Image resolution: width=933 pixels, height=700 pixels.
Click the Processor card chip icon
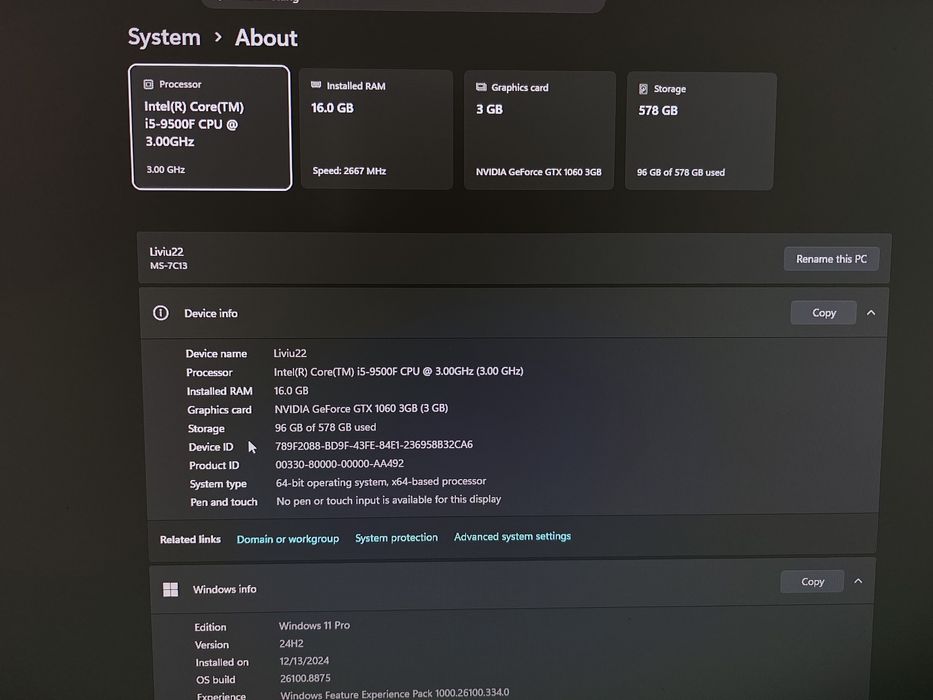pyautogui.click(x=148, y=85)
